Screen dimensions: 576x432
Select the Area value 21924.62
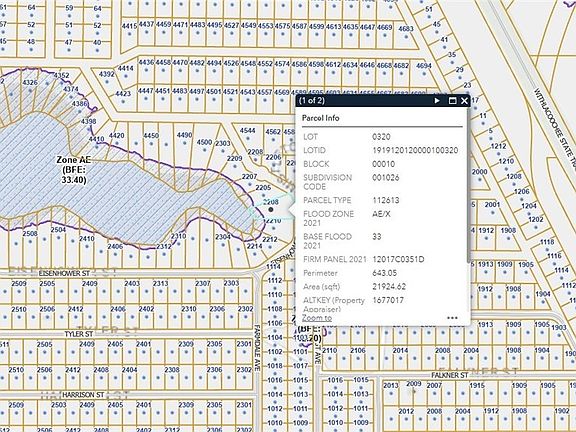click(x=389, y=287)
